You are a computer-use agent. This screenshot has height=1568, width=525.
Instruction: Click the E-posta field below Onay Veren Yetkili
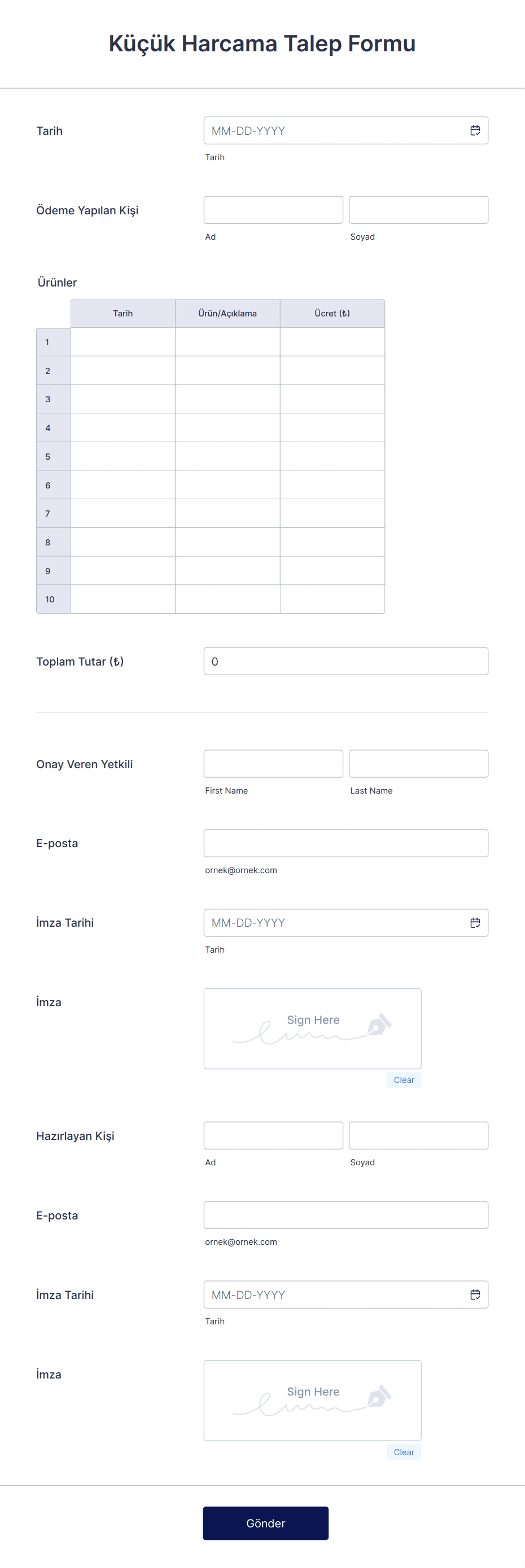(345, 843)
